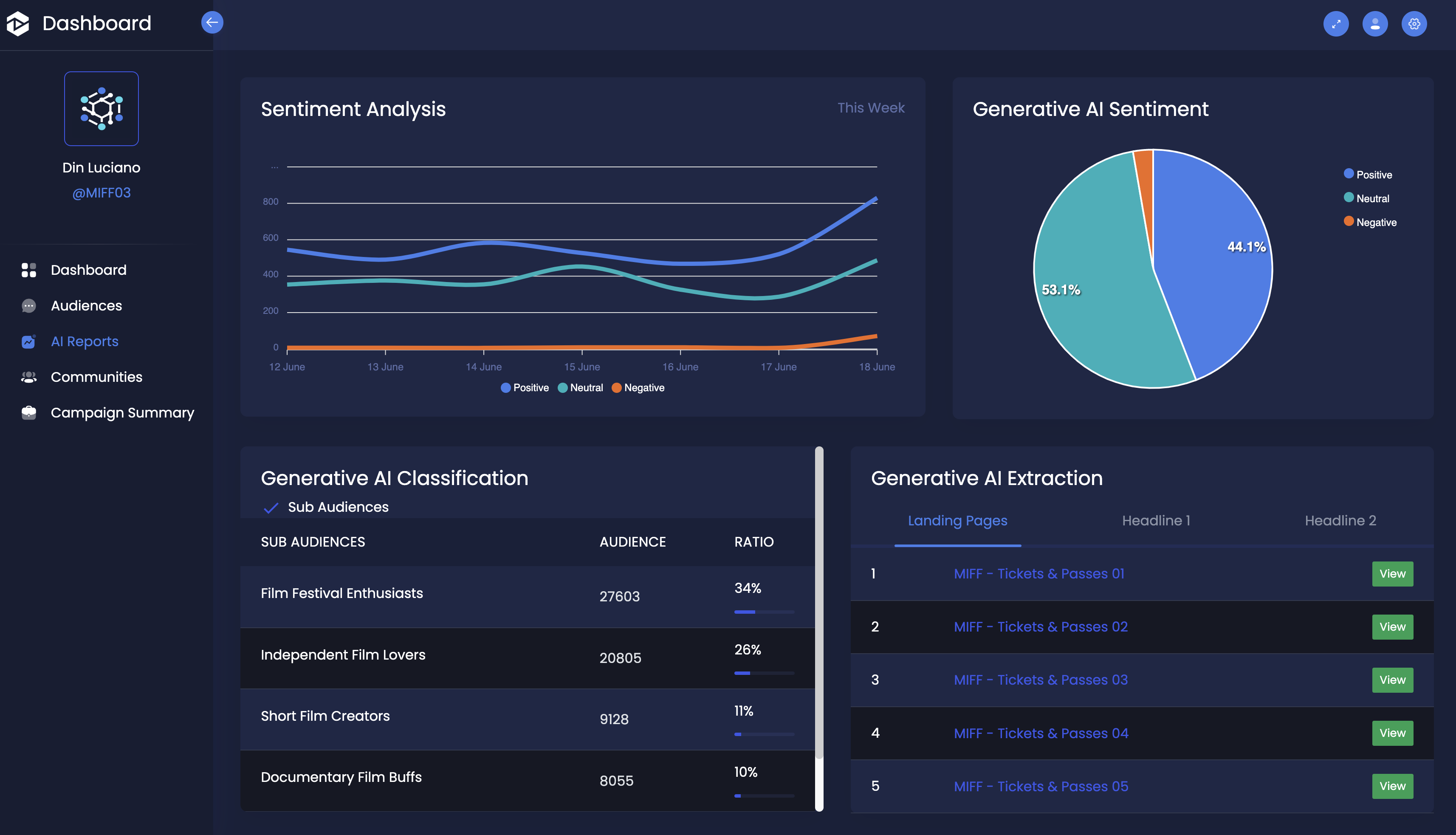Viewport: 1456px width, 835px height.
Task: Open the user profile icon
Action: 1374,24
